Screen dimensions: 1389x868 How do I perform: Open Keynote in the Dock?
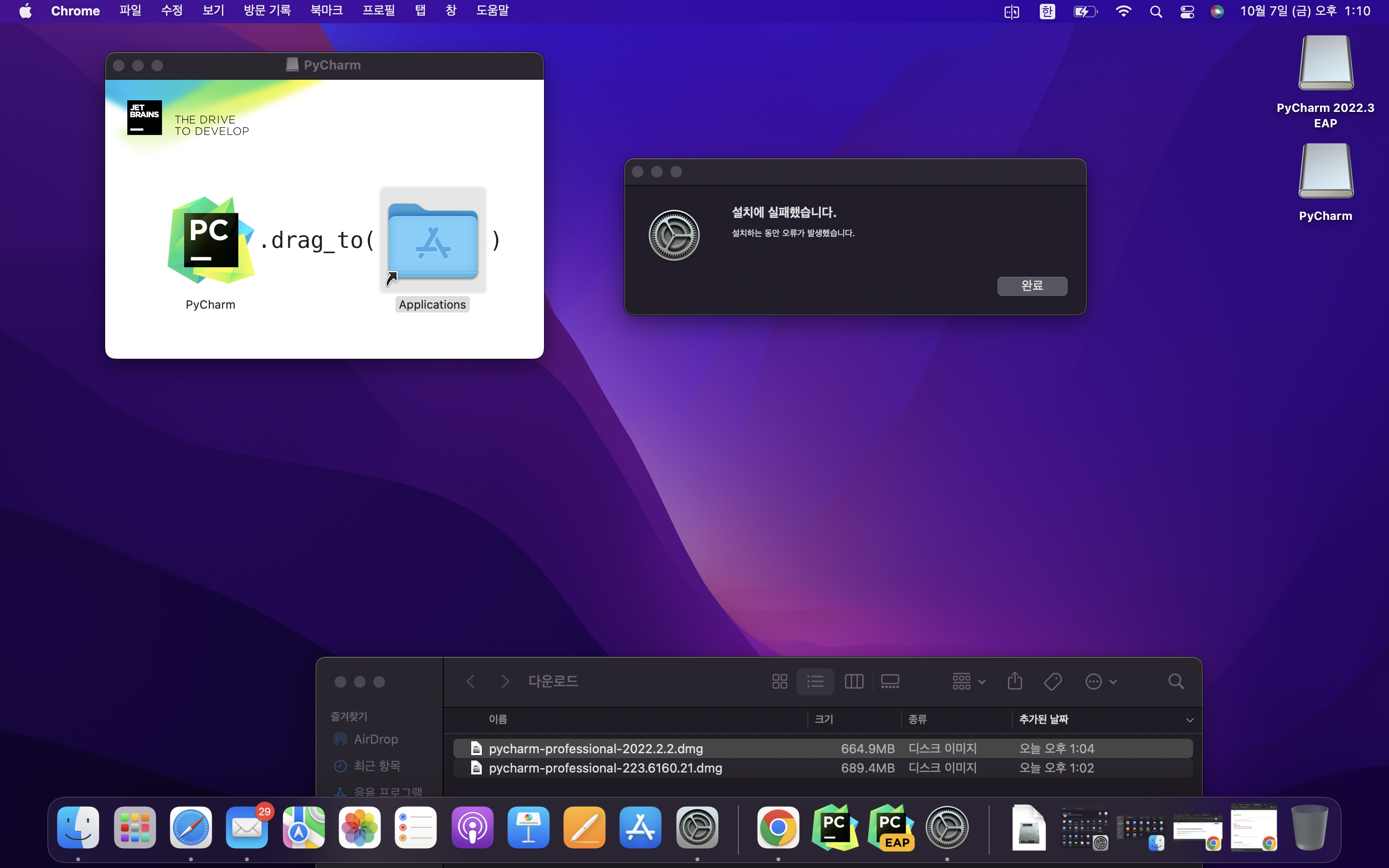tap(529, 827)
